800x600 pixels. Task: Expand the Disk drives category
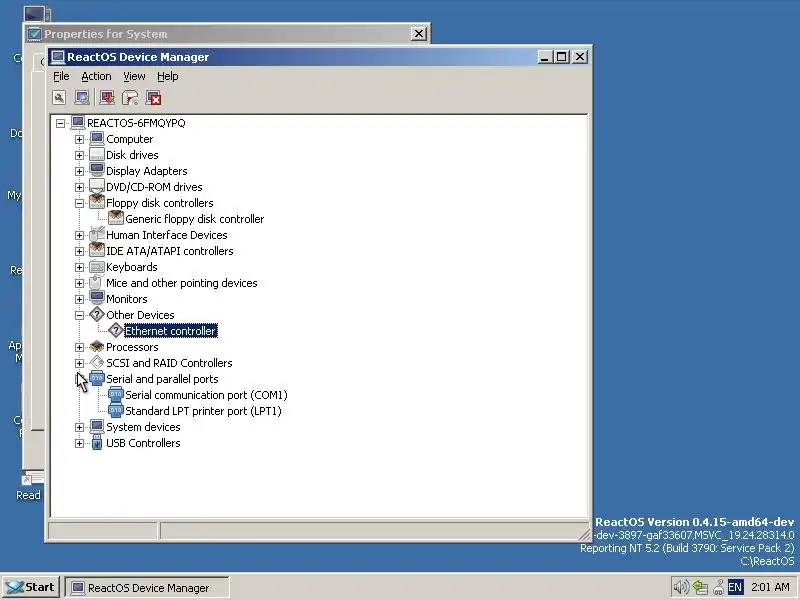coord(79,155)
